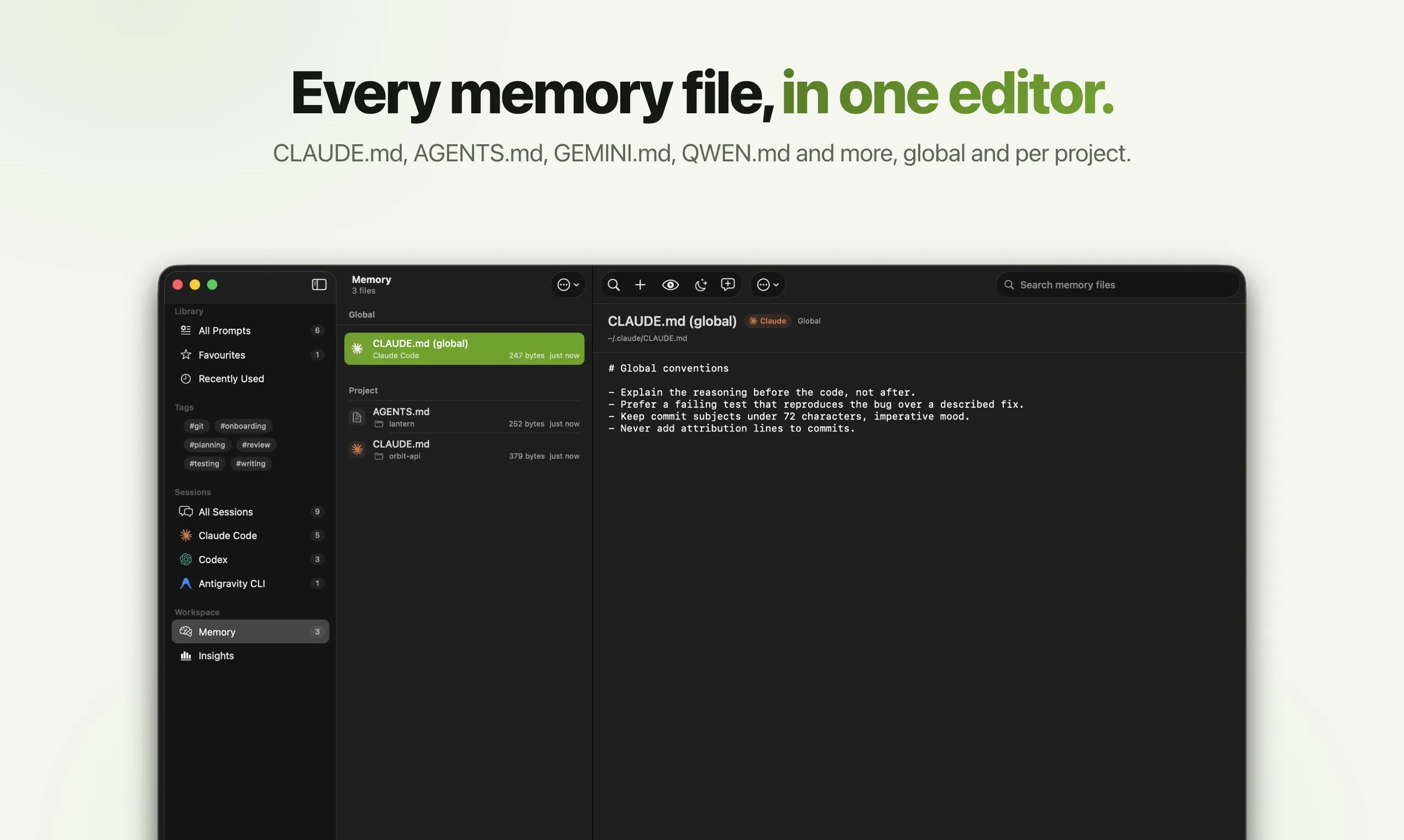Click the '# Global conventions' heading line

click(669, 369)
